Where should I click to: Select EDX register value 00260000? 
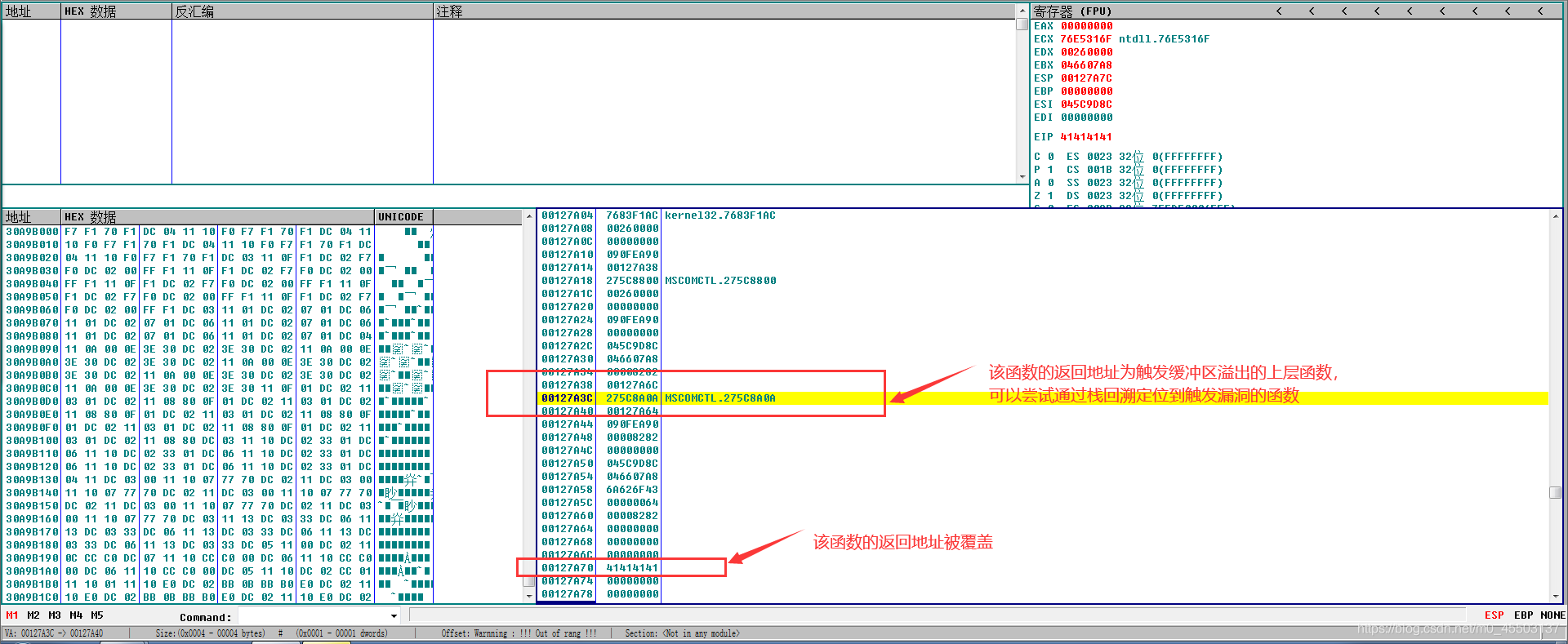point(1086,52)
